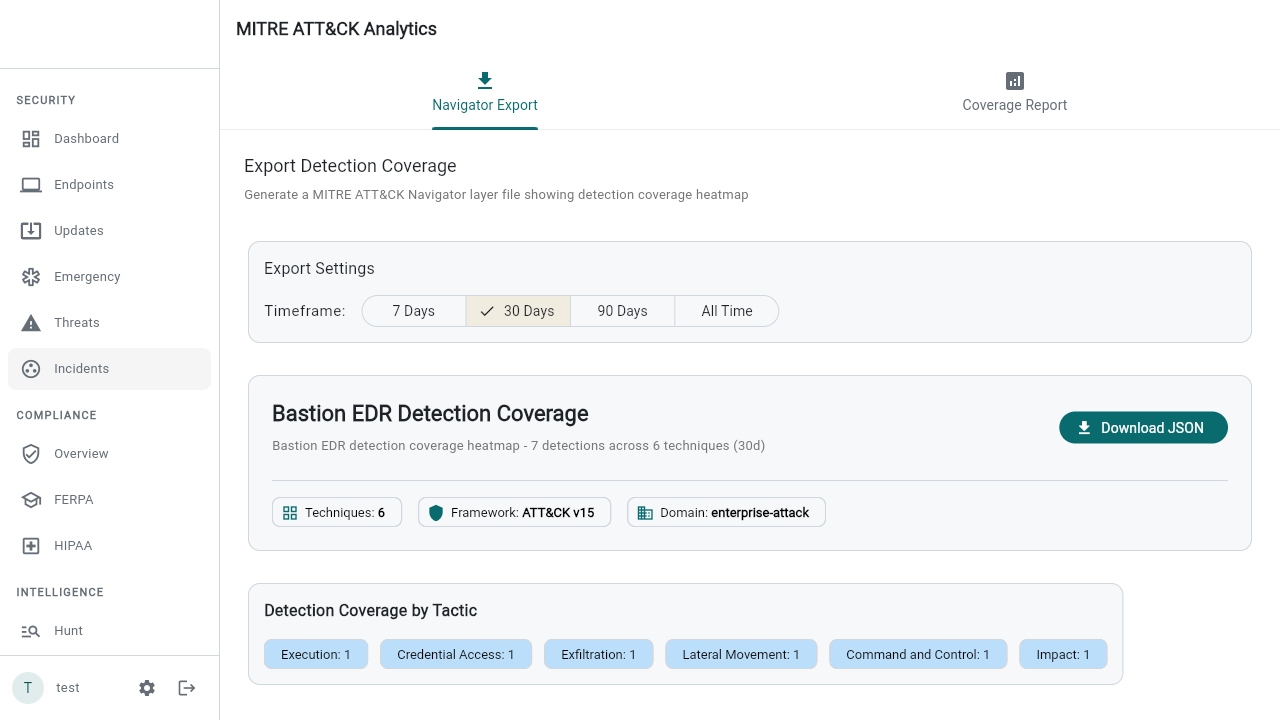Switch to the Navigator Export tab
Image resolution: width=1280 pixels, height=720 pixels.
[x=485, y=93]
